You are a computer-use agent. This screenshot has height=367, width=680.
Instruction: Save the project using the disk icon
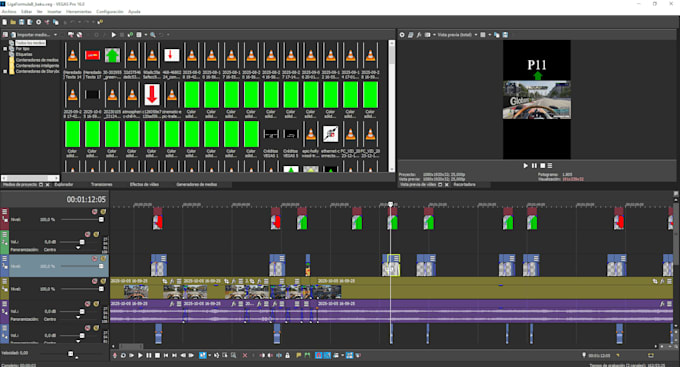pos(21,22)
